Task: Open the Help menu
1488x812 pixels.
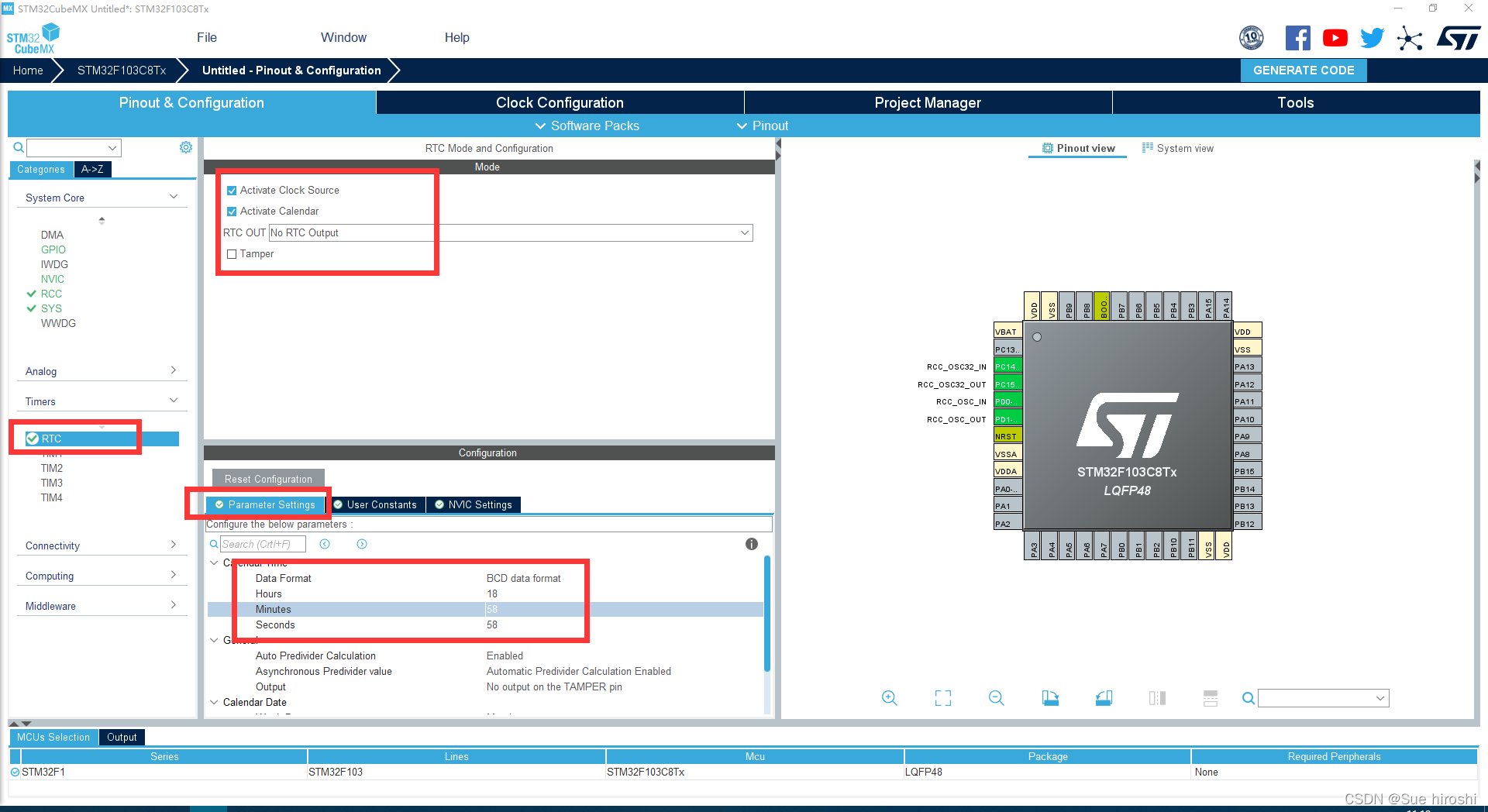Action: 456,37
